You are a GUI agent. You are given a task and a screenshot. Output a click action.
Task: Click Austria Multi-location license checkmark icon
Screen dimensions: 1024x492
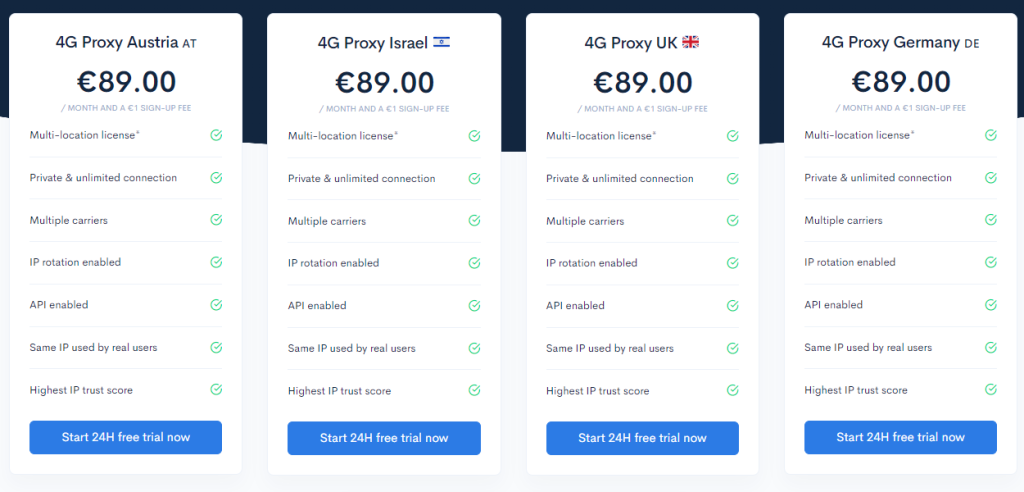click(216, 134)
